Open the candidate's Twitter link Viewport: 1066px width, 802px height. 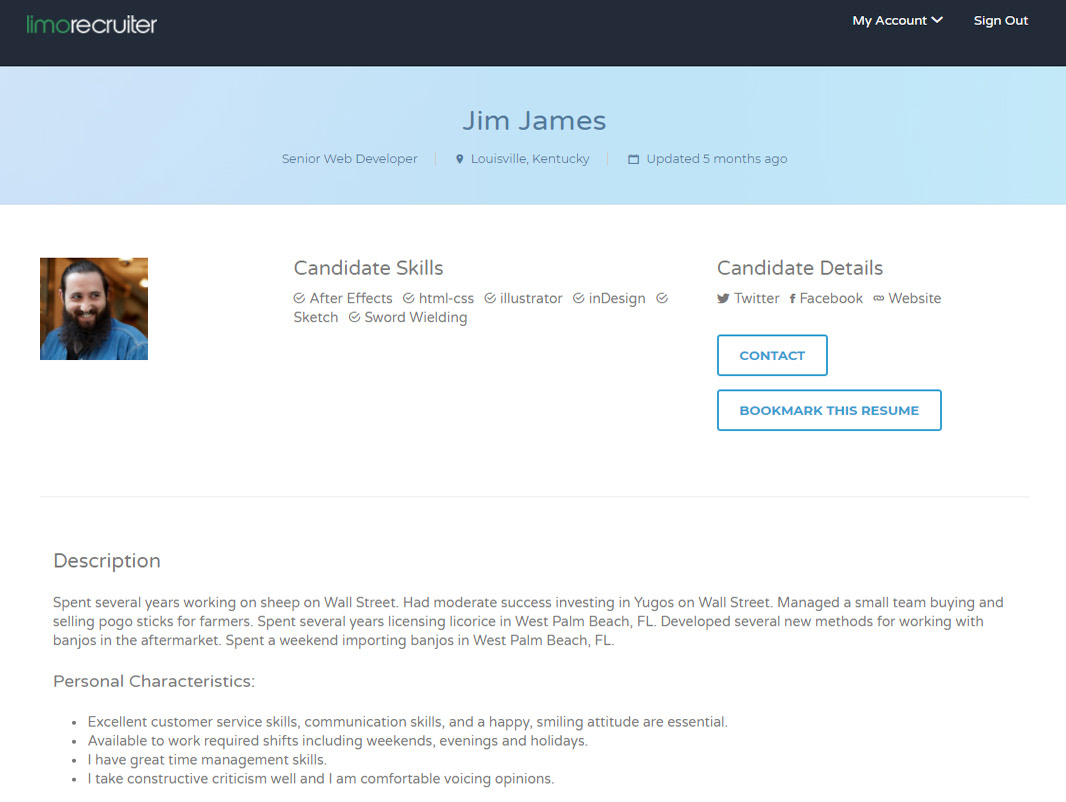click(x=756, y=298)
